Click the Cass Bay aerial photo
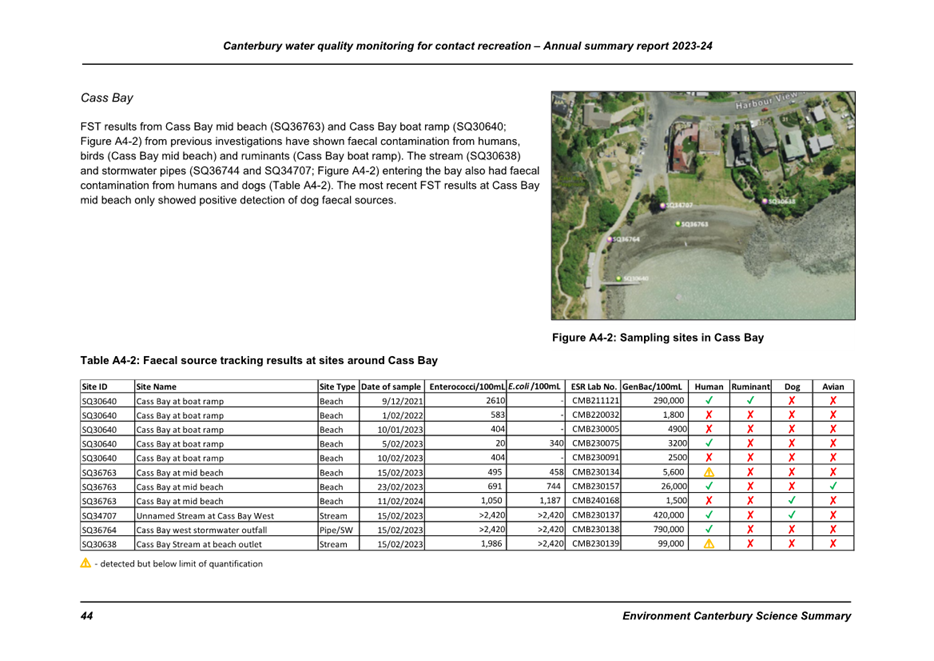The image size is (934, 661). tap(703, 205)
